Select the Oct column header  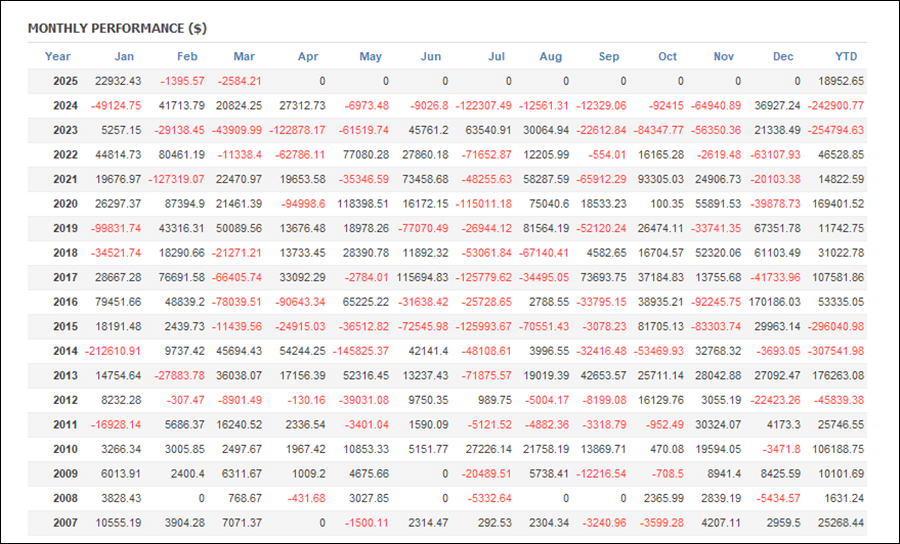[x=668, y=56]
